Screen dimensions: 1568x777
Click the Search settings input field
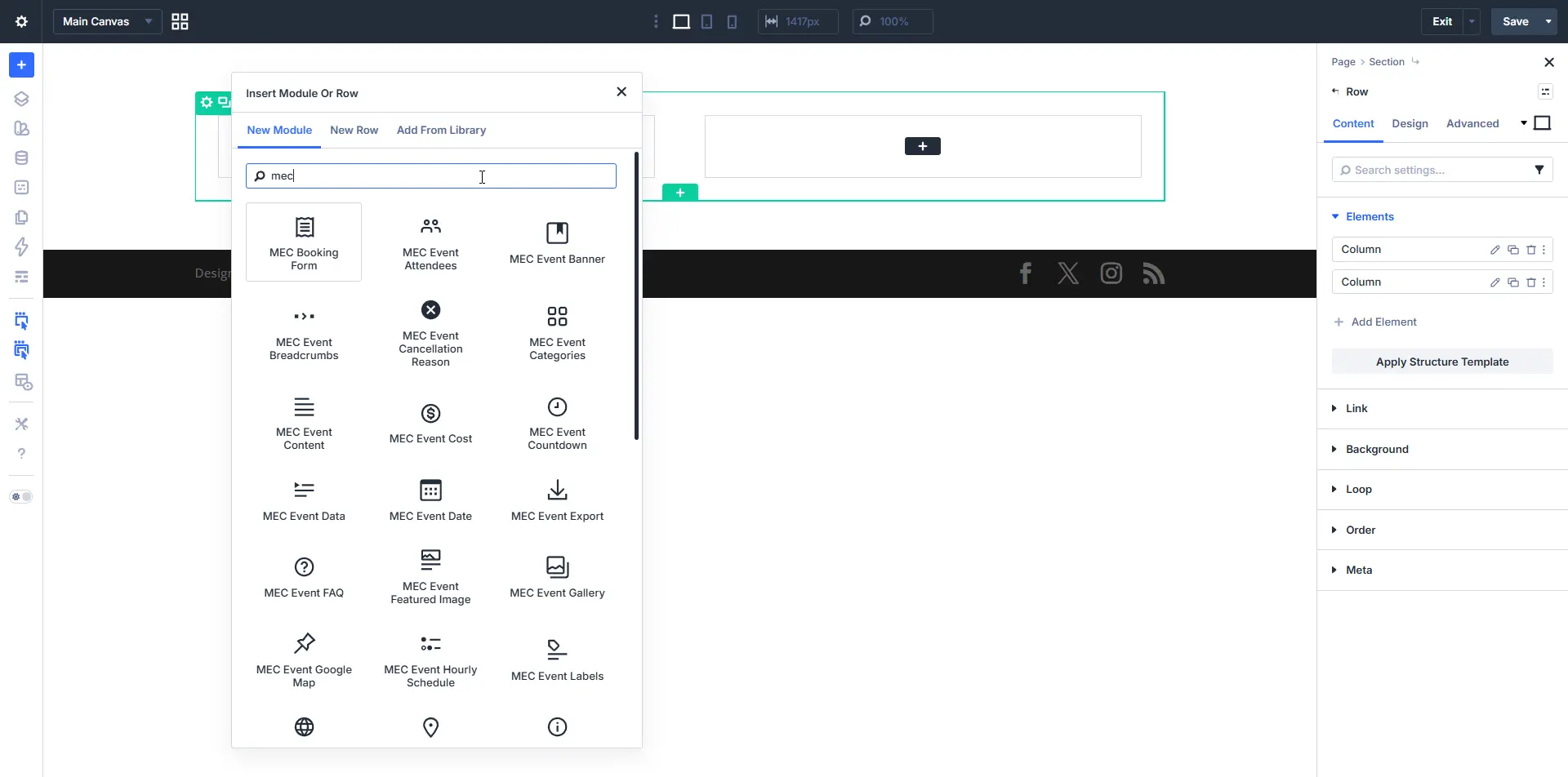click(1442, 170)
